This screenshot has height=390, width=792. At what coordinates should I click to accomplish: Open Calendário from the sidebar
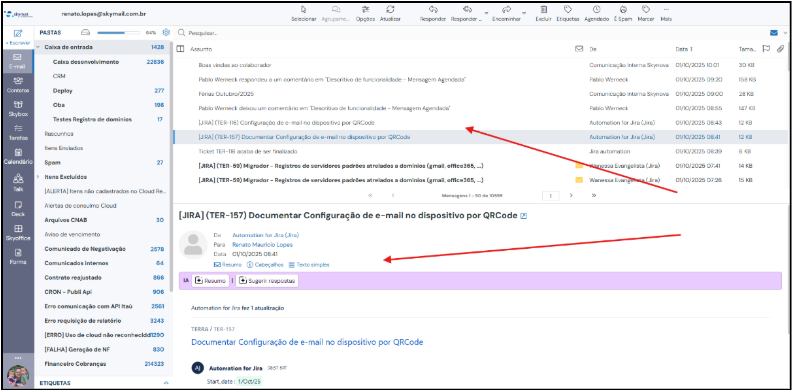click(18, 157)
